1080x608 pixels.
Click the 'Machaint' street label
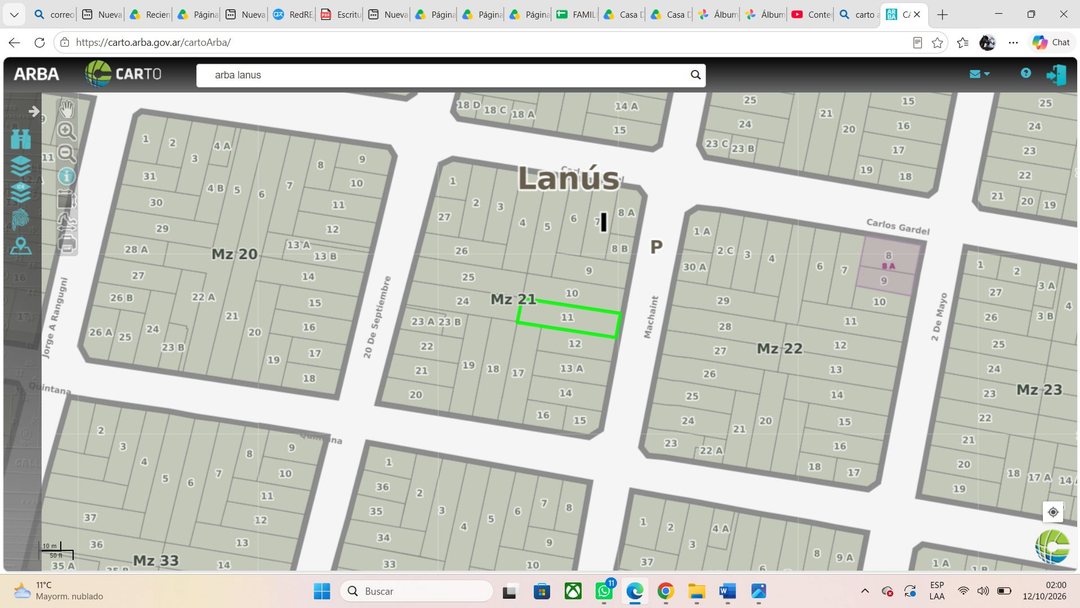(x=651, y=317)
